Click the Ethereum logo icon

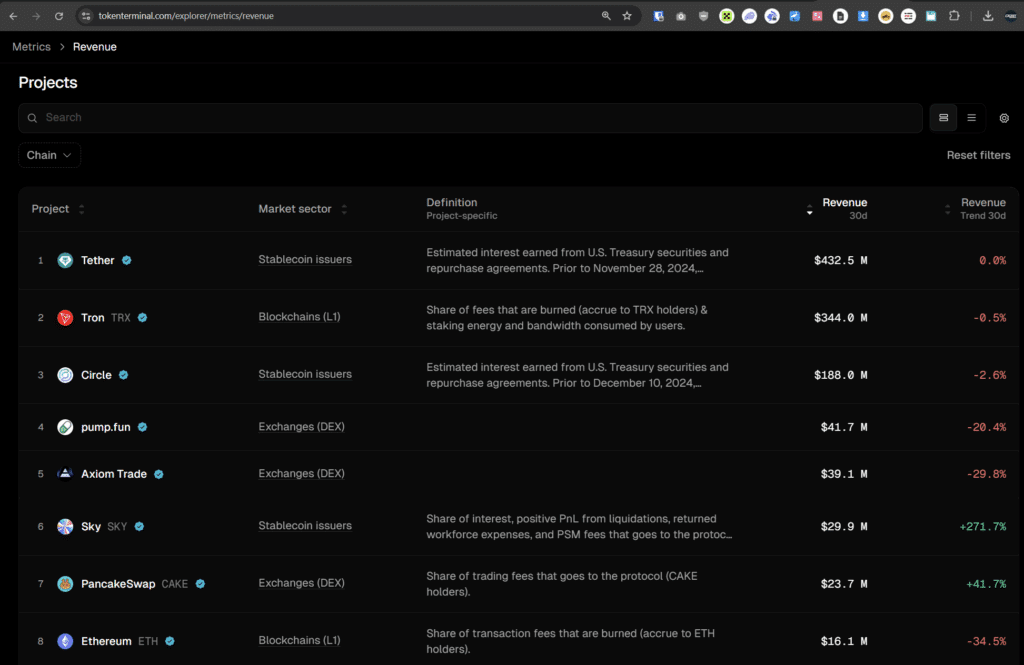65,641
